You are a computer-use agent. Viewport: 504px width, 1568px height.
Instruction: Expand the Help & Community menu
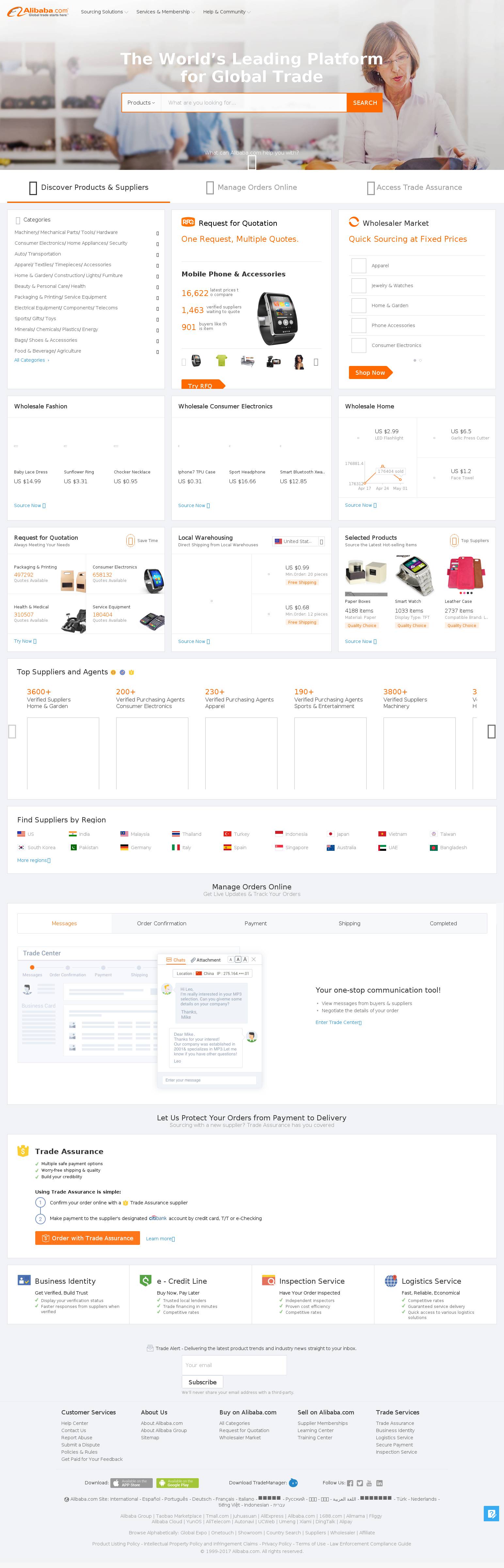226,11
